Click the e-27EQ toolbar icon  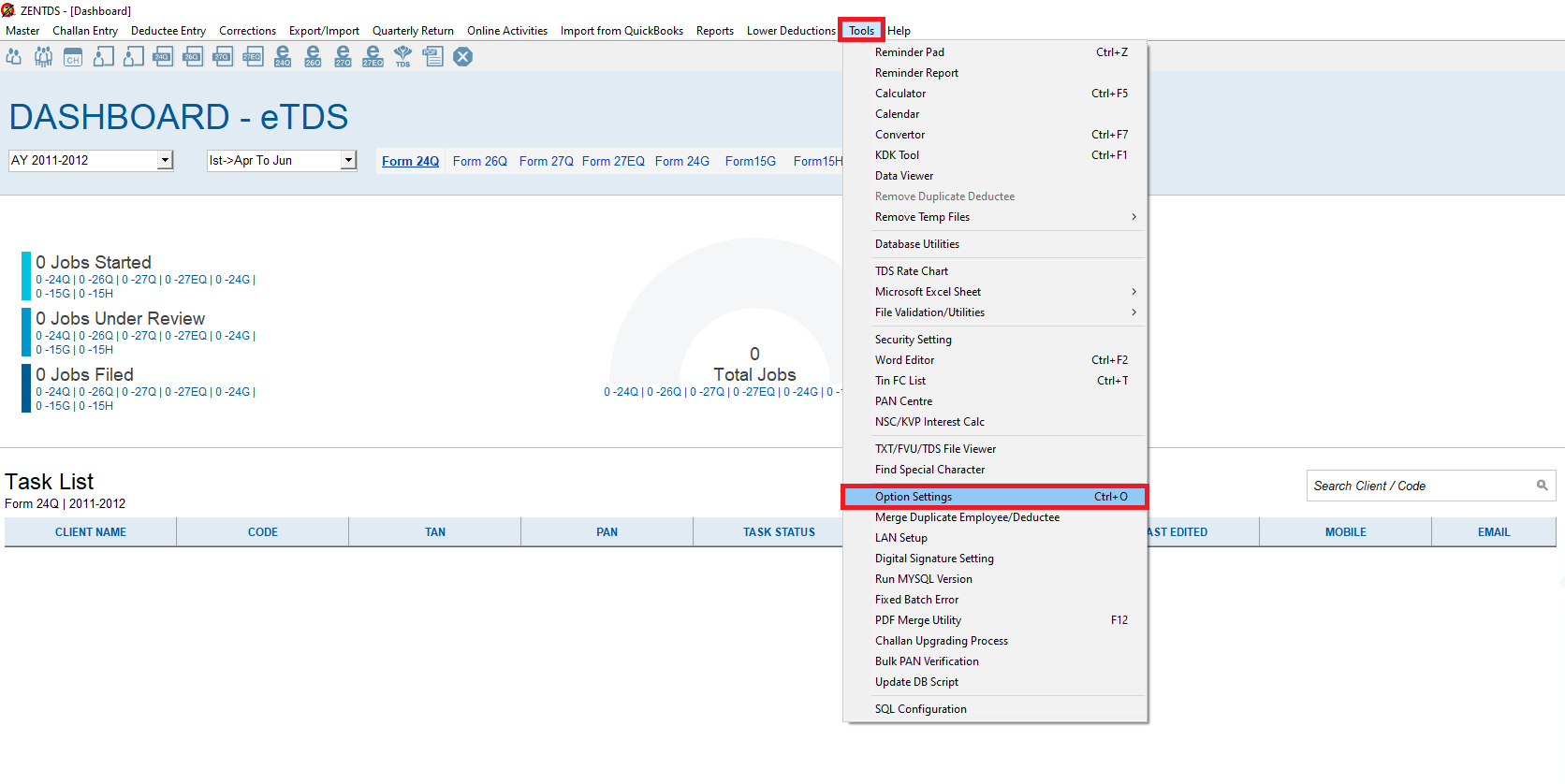pyautogui.click(x=373, y=57)
